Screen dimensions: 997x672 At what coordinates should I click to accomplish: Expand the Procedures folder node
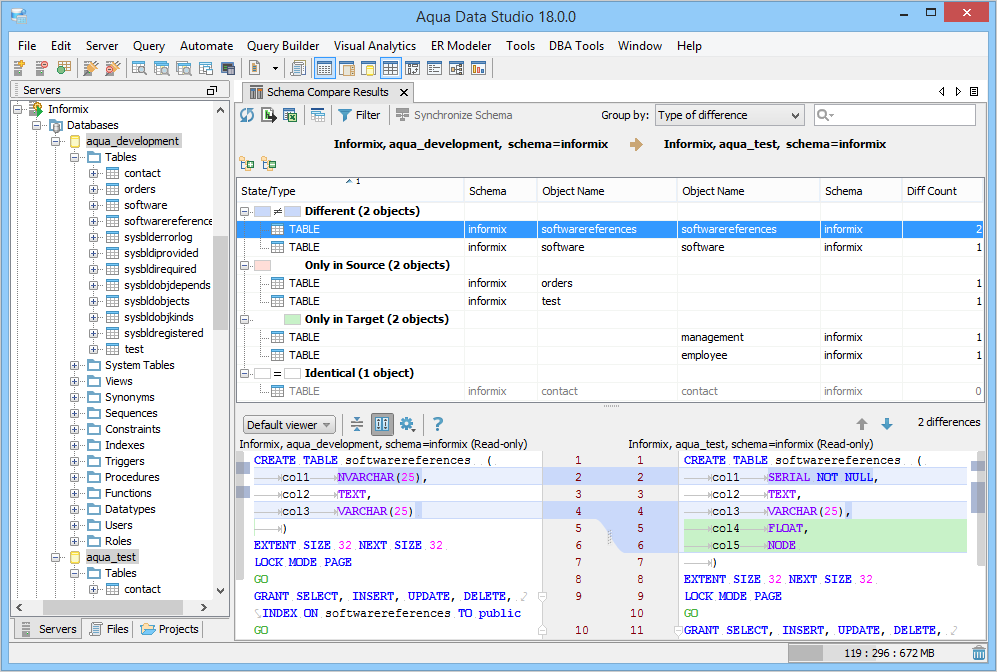74,477
